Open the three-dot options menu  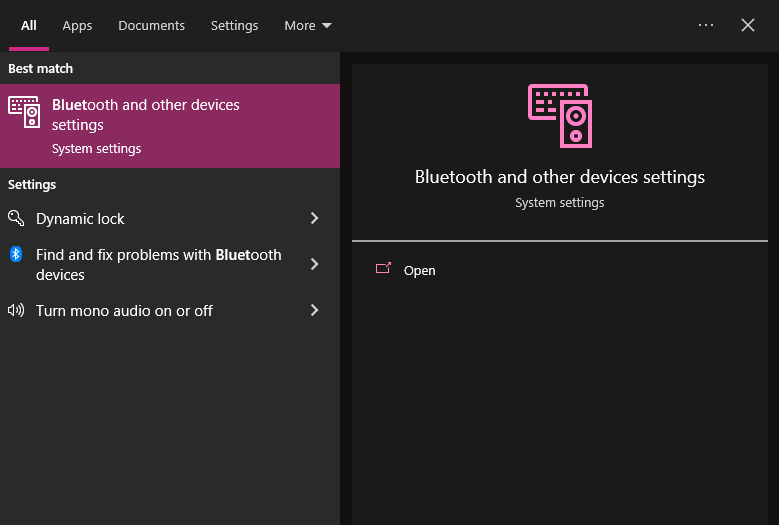click(706, 25)
